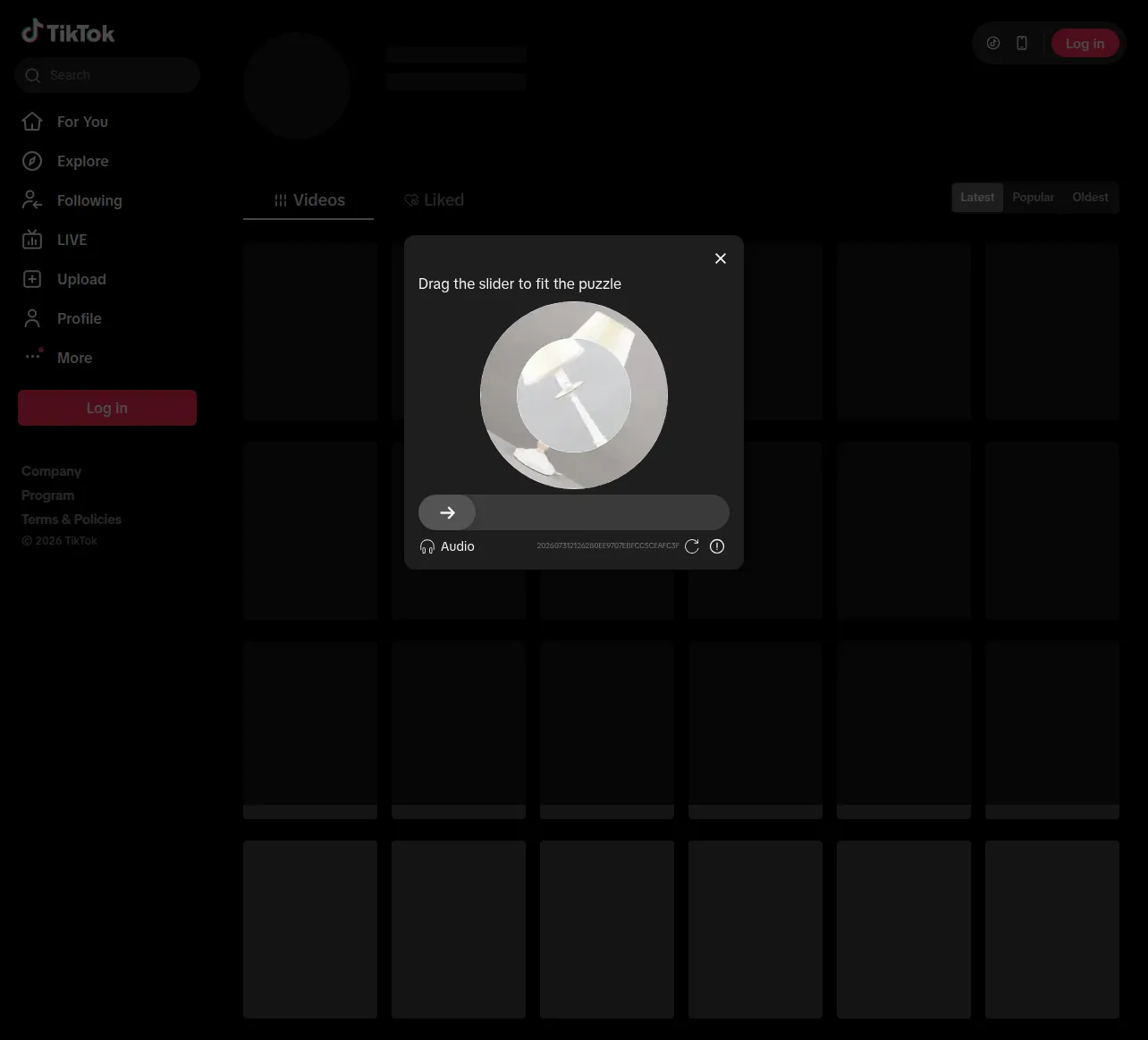This screenshot has width=1148, height=1040.
Task: Click the puzzle slider arrow handle
Action: (447, 512)
